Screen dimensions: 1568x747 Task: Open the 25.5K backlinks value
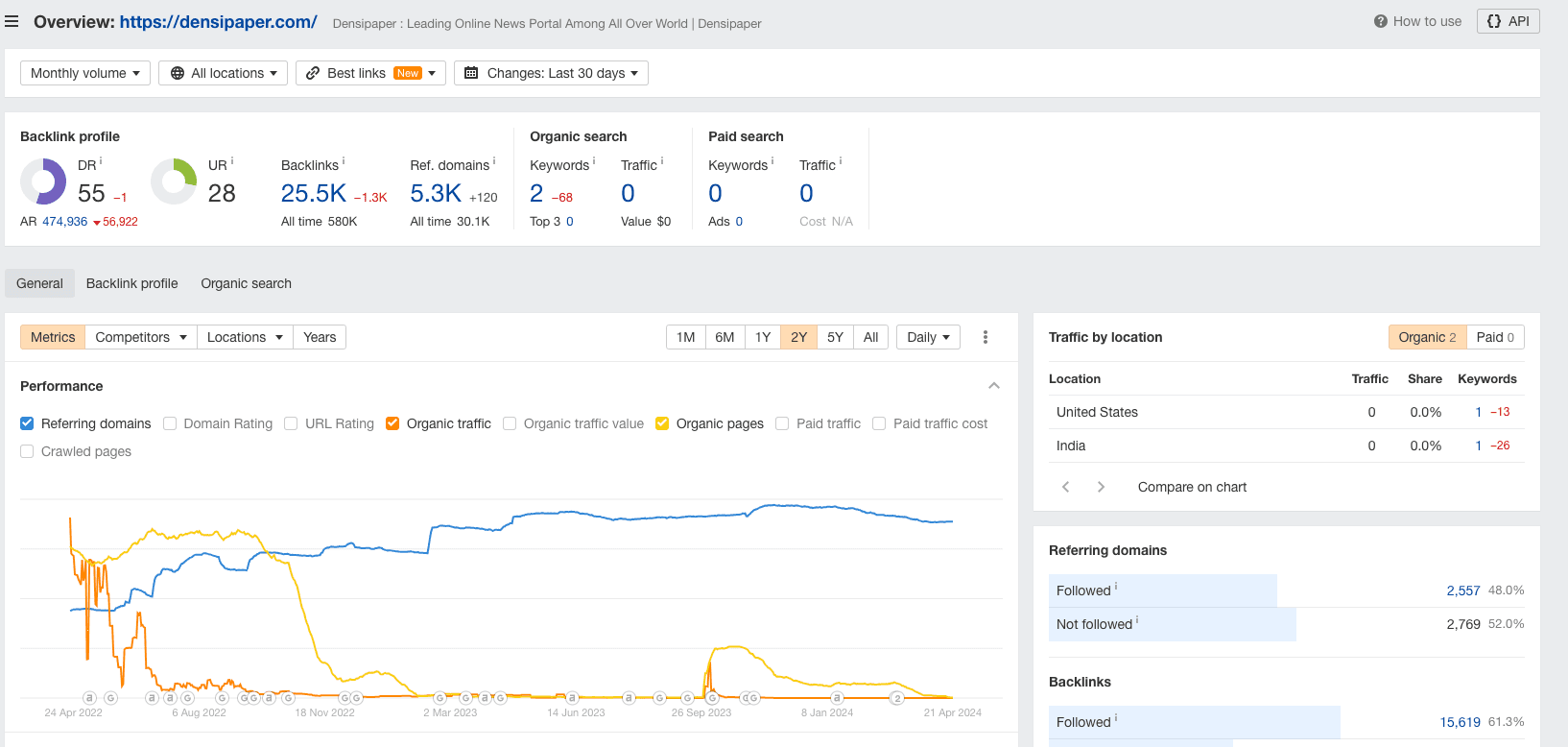[313, 193]
